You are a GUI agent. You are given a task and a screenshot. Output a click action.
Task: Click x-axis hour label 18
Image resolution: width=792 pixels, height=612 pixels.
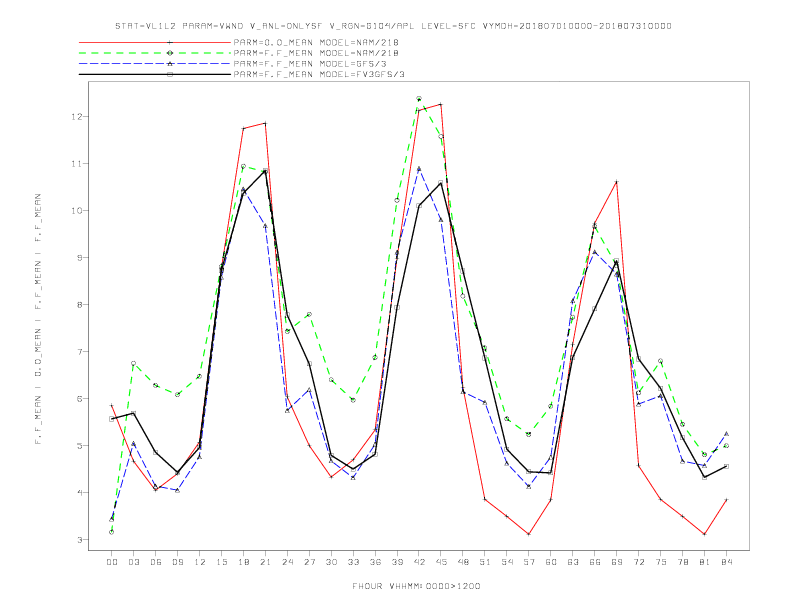243,562
